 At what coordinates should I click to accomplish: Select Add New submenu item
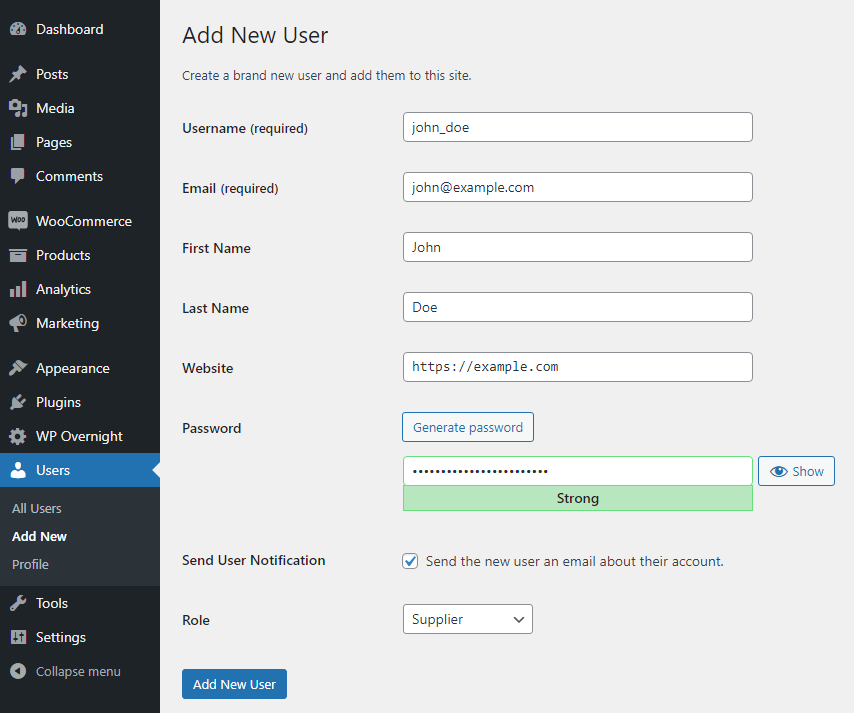click(x=39, y=537)
